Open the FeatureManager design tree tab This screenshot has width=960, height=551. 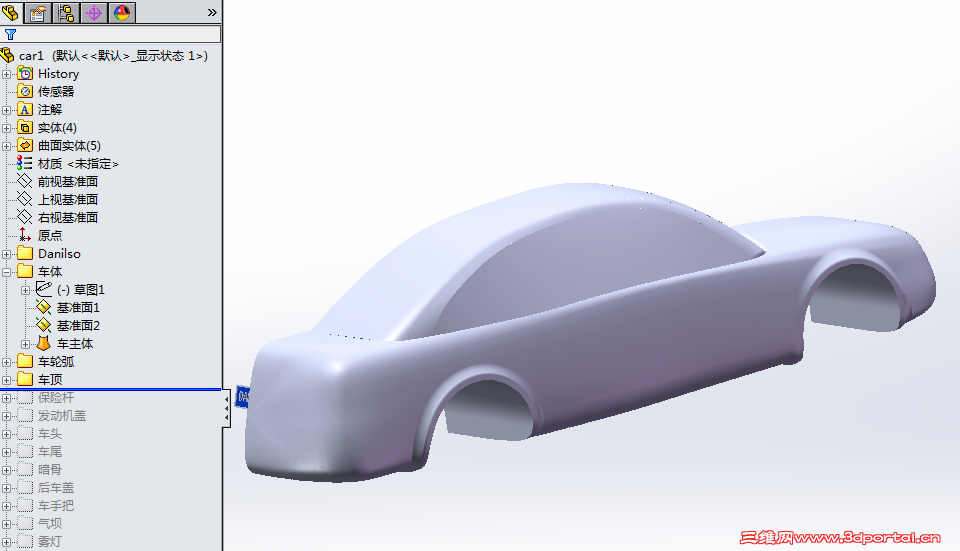(x=10, y=12)
